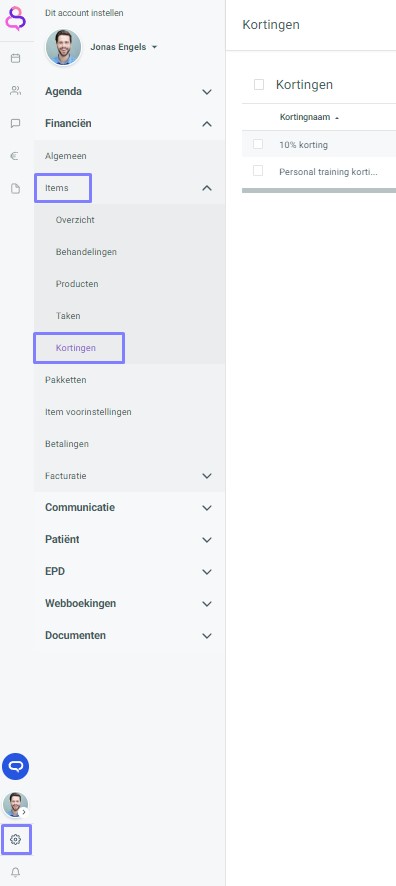Collapse the Financiën section chevron
Screen dimensions: 396x886
(x=207, y=124)
